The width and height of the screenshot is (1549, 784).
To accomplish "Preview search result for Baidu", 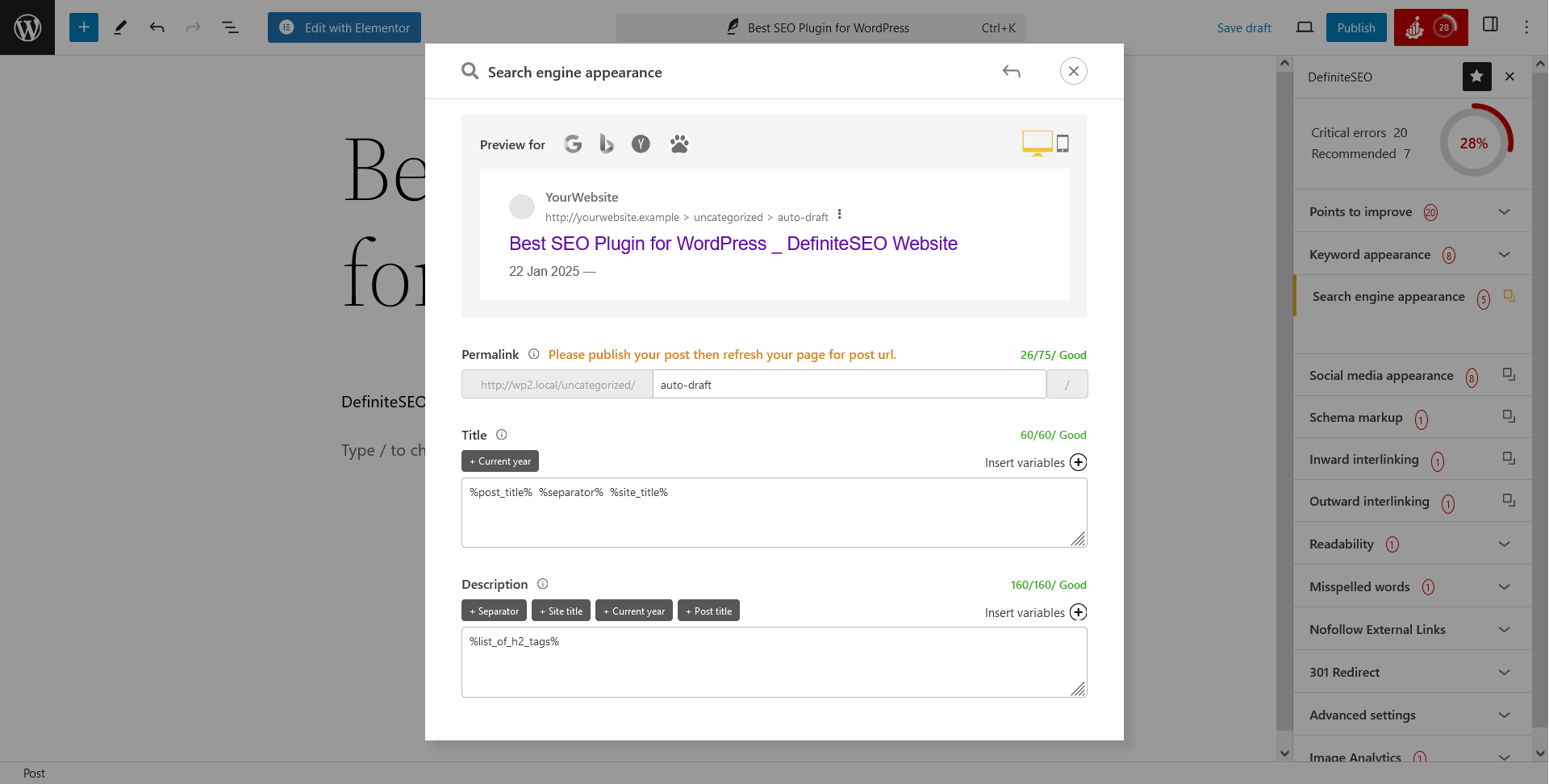I will (x=679, y=144).
